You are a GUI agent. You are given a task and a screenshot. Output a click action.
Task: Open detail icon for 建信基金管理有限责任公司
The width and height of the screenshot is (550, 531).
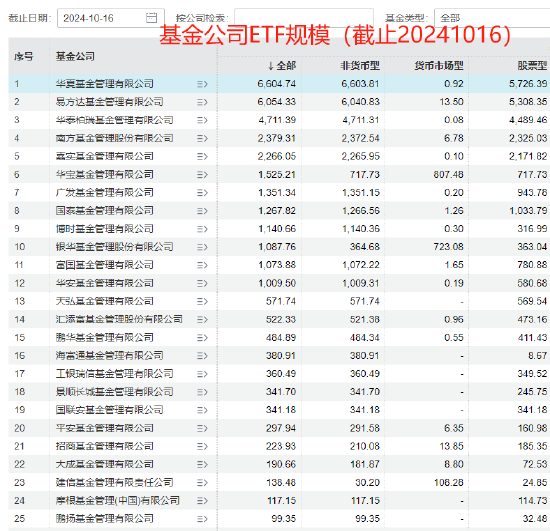202,483
